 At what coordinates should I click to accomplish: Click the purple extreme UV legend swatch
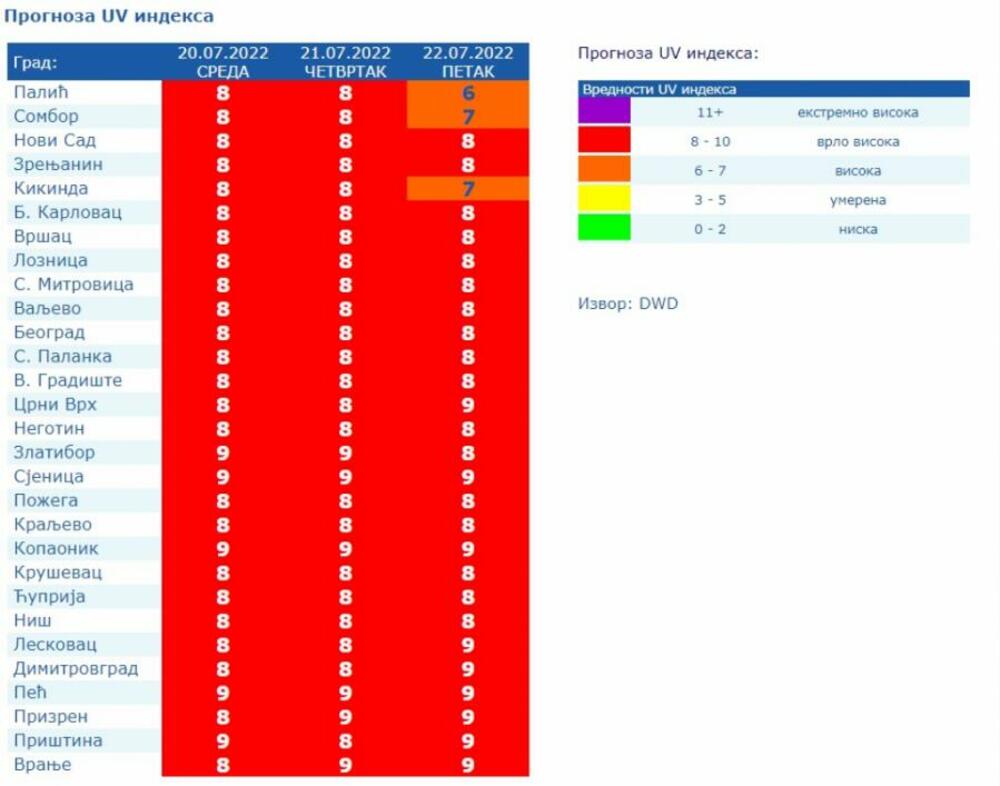pos(604,111)
